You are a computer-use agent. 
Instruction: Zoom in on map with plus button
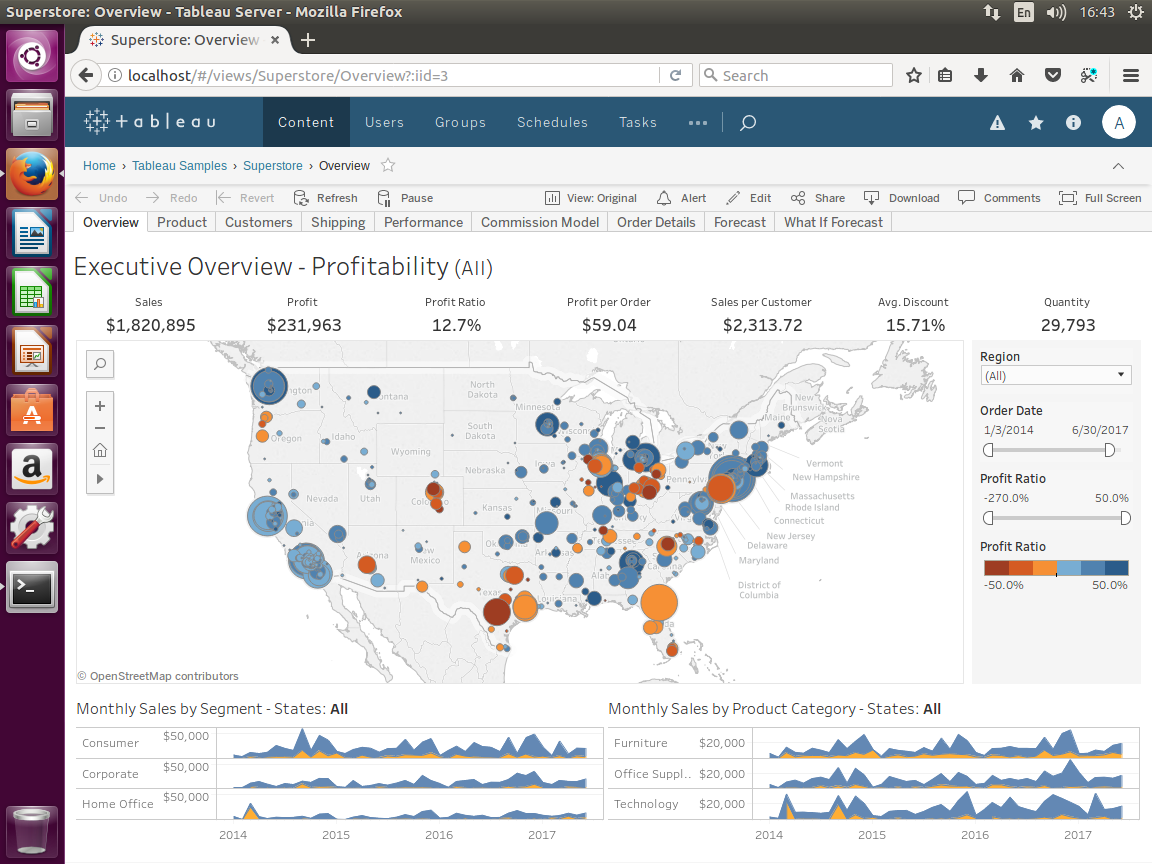click(100, 406)
